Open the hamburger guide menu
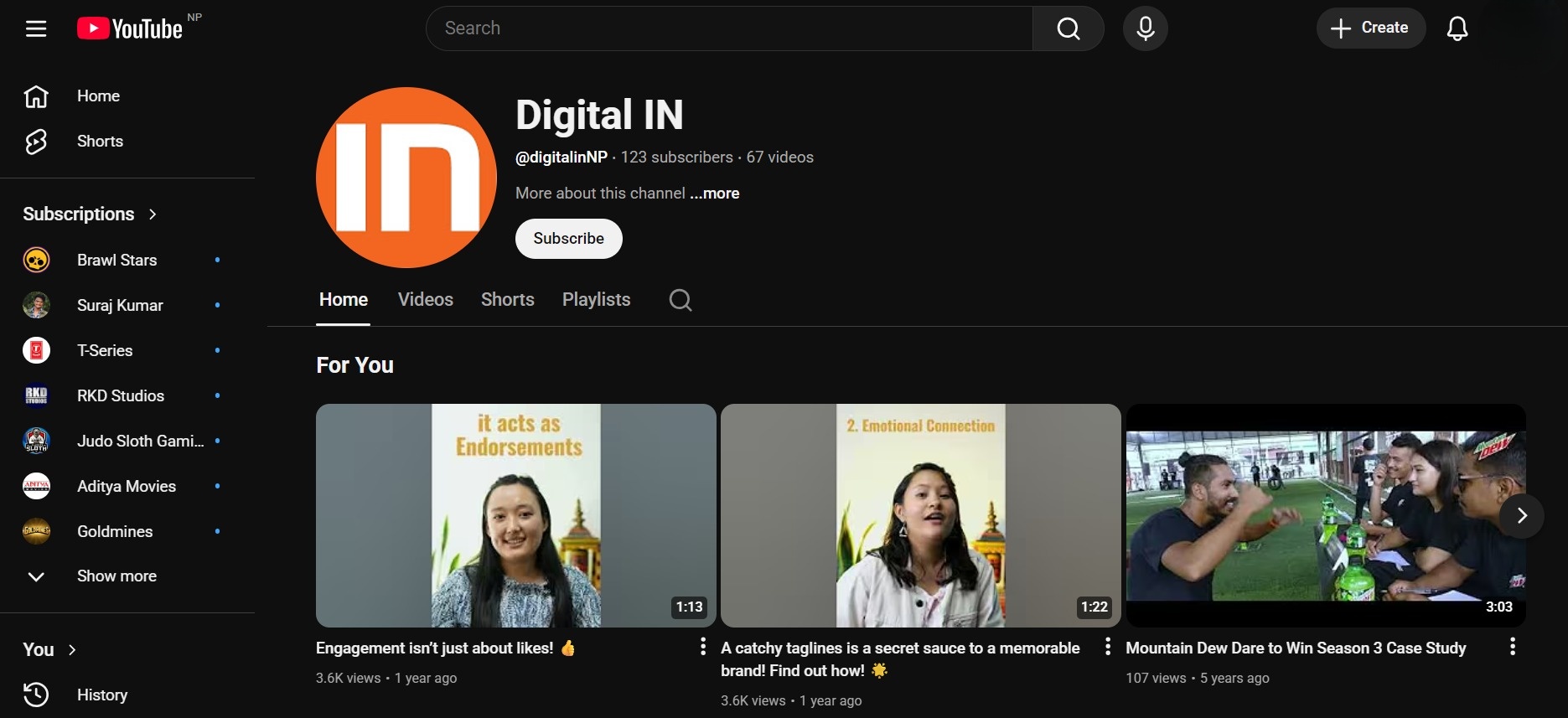1568x718 pixels. [x=36, y=28]
